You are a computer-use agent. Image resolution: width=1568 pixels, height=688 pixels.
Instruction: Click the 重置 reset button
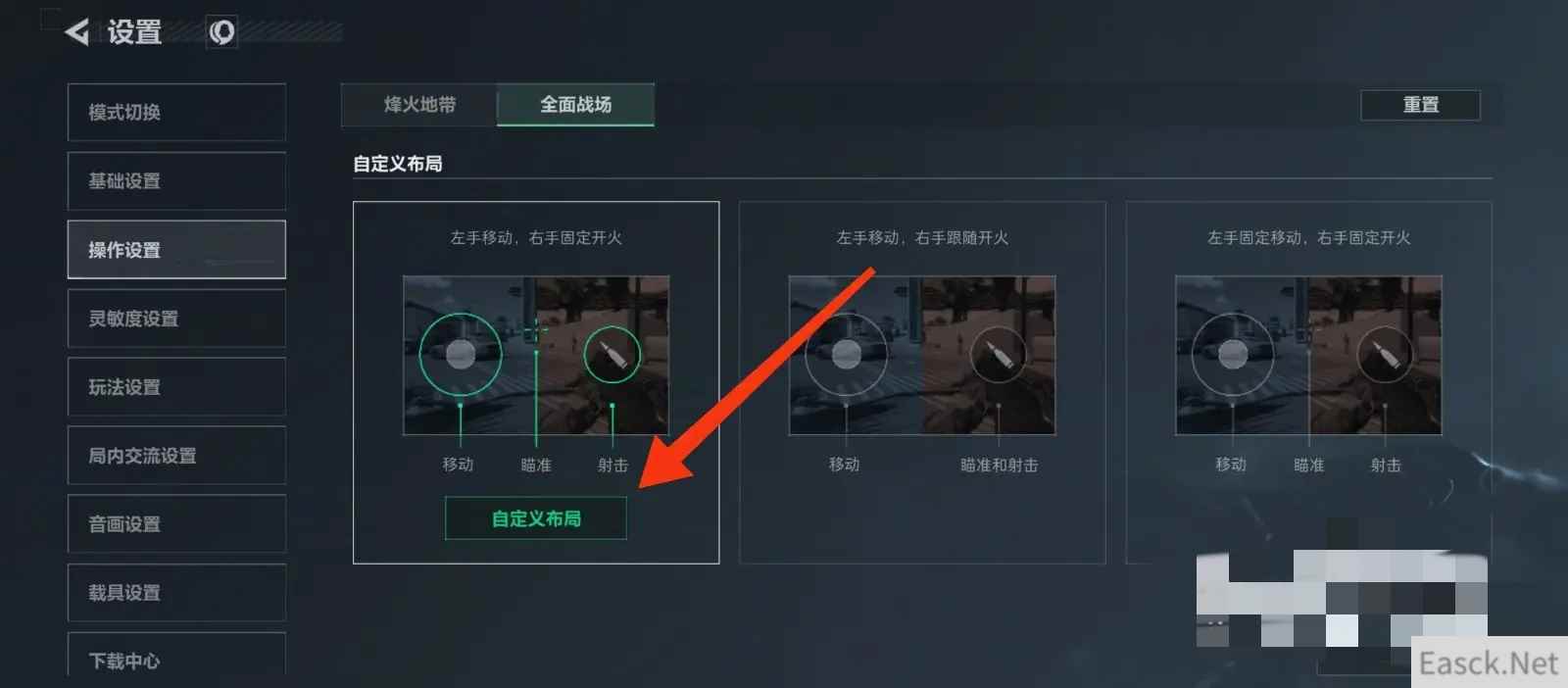point(1420,105)
